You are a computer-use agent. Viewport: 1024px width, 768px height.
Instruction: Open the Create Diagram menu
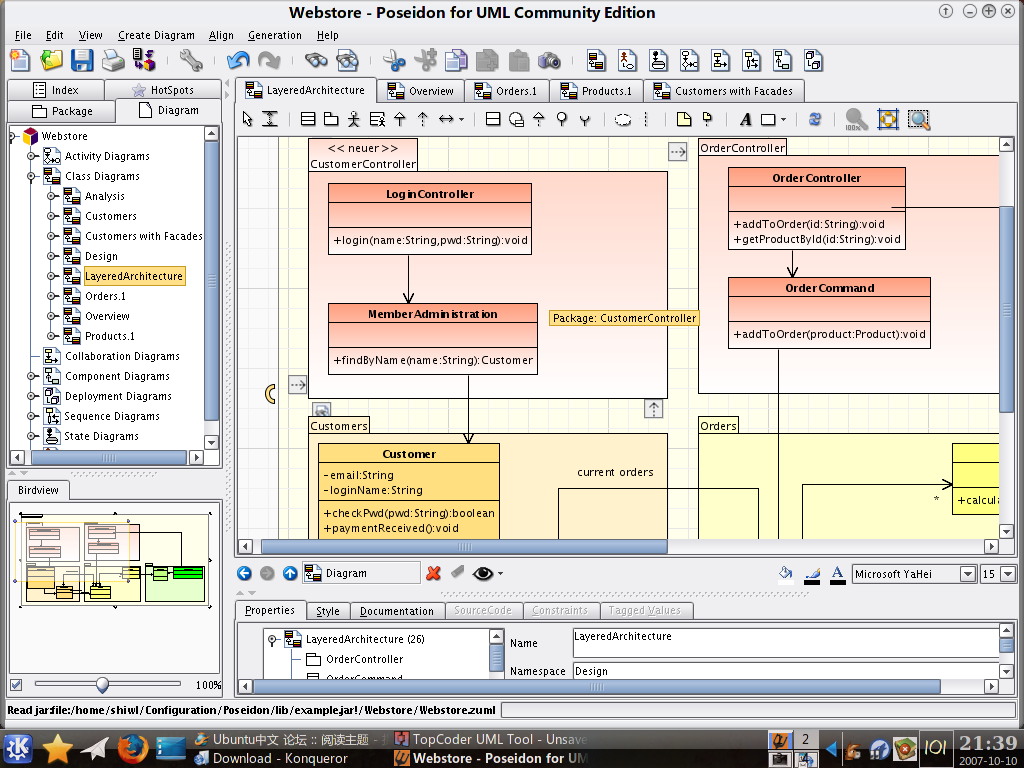pos(156,35)
